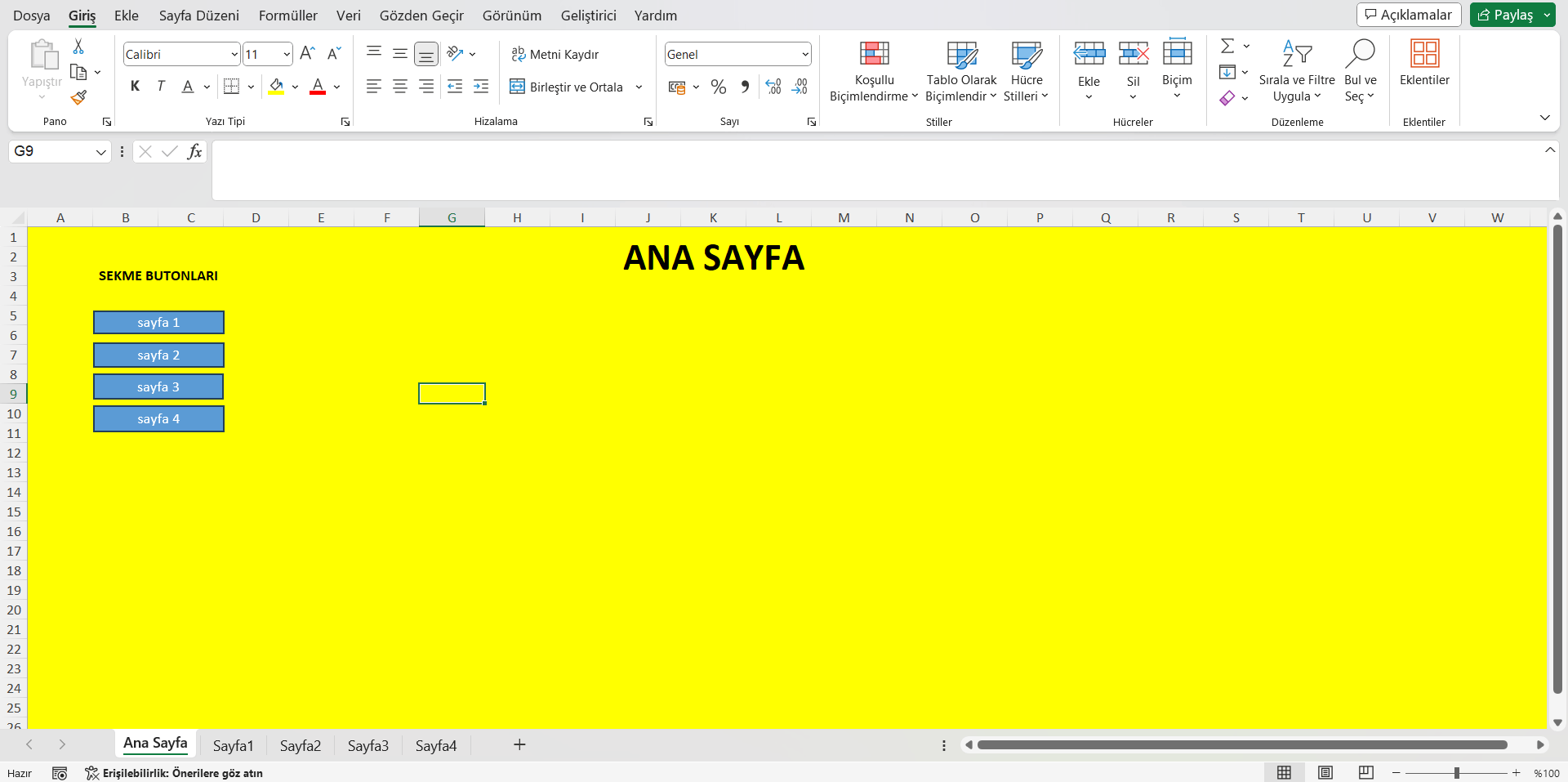Apply the yellow fill color swatch
This screenshot has width=1568, height=782.
tap(276, 87)
